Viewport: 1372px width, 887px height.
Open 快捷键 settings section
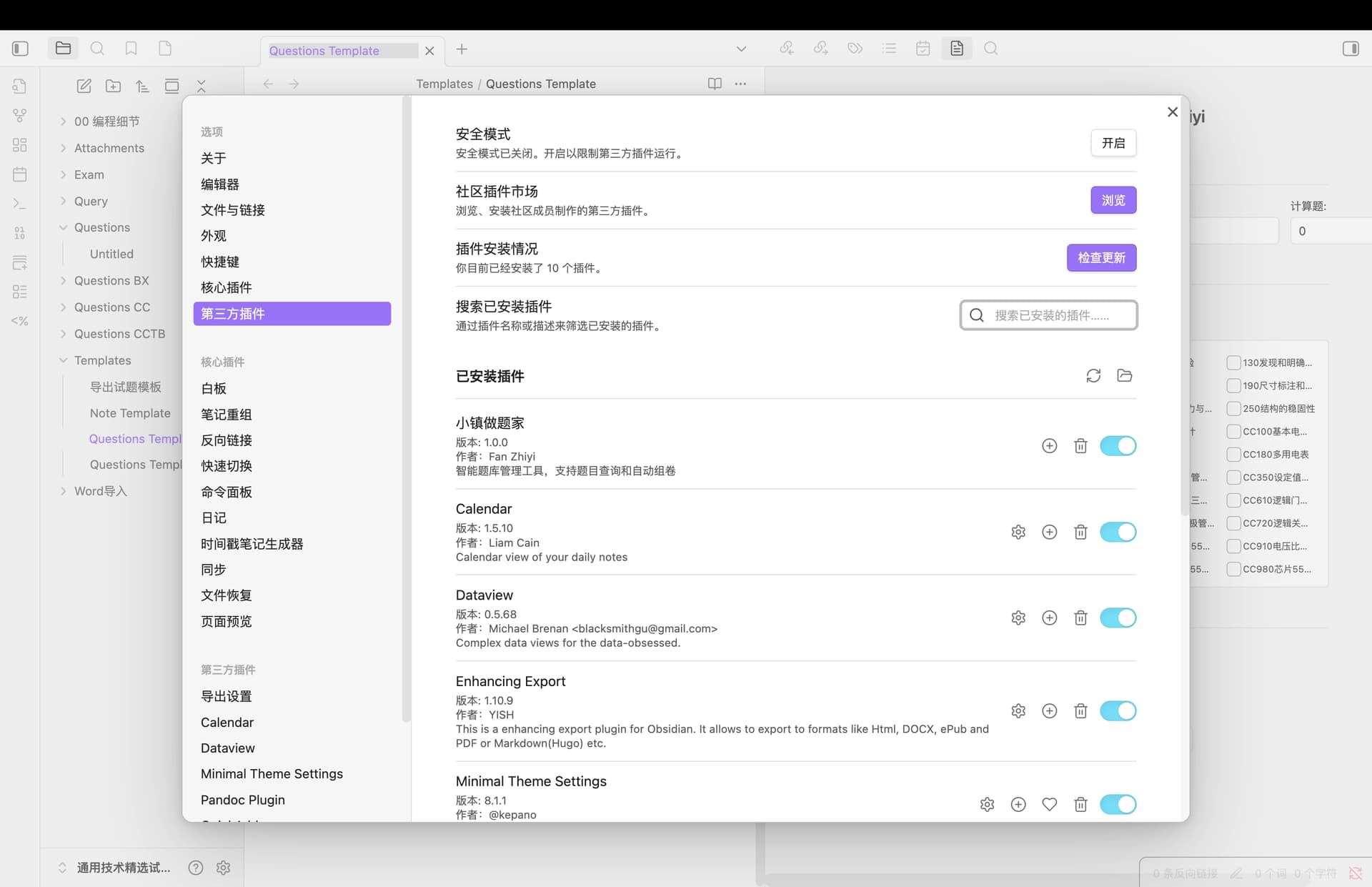coord(220,262)
